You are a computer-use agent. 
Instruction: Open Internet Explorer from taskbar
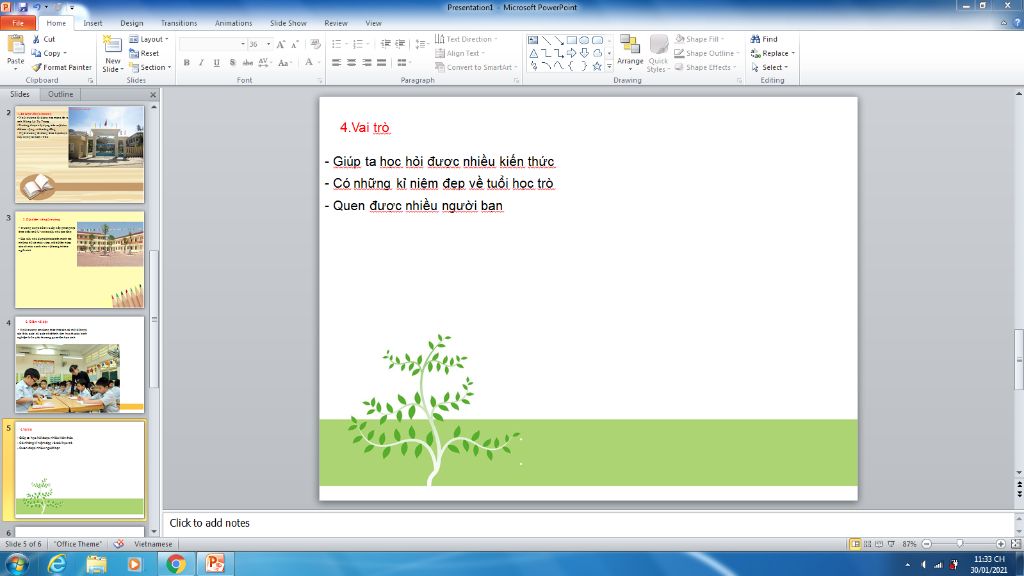pyautogui.click(x=57, y=564)
